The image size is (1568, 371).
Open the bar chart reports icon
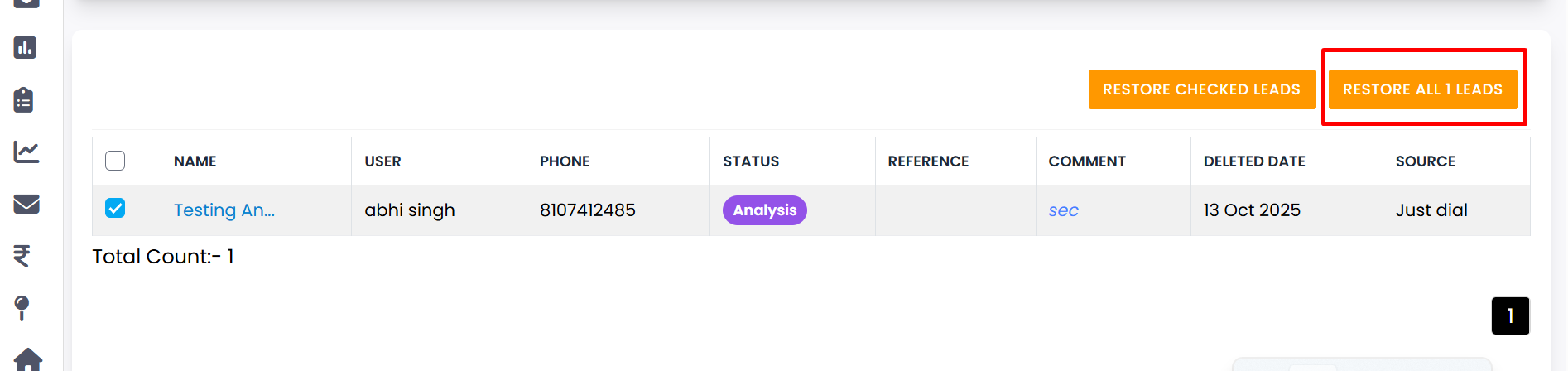(x=25, y=48)
